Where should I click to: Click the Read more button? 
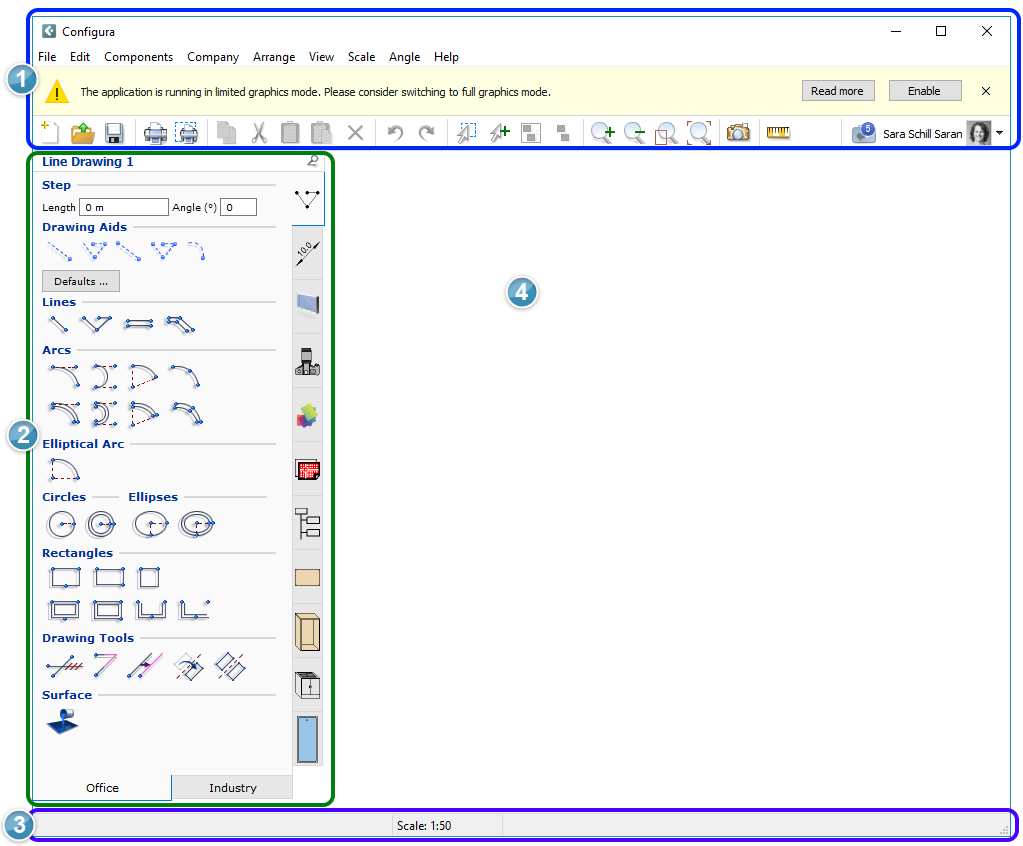coord(837,91)
